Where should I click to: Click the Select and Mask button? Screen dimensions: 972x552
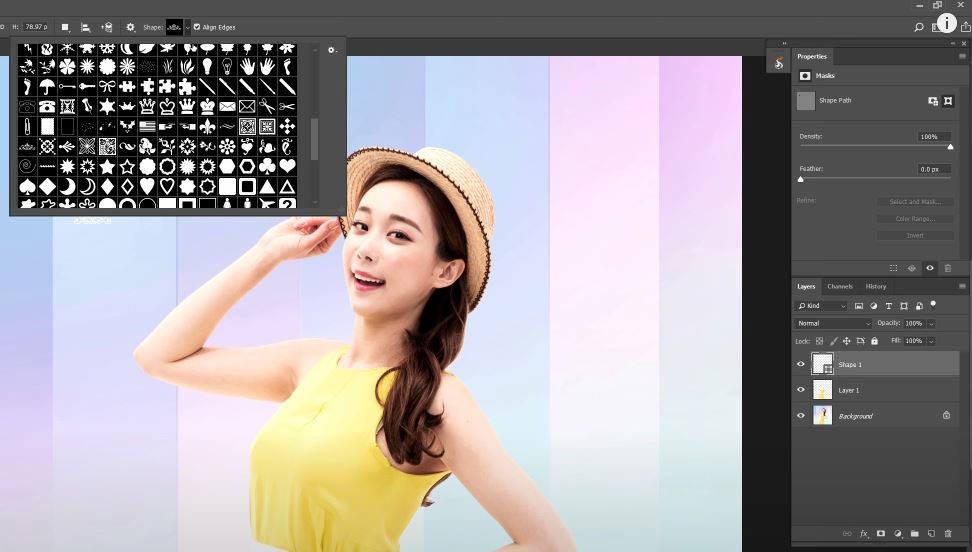[x=915, y=202]
